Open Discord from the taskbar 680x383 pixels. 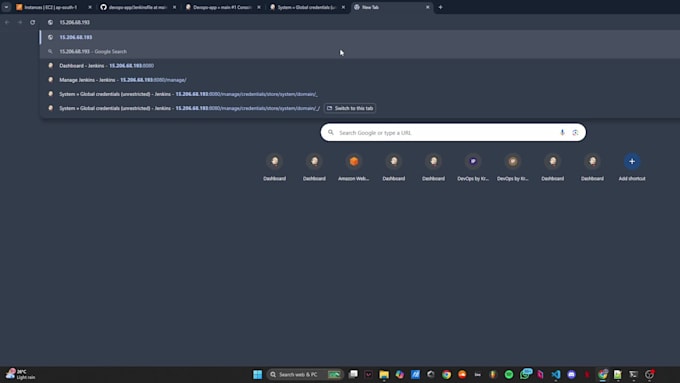[x=572, y=374]
